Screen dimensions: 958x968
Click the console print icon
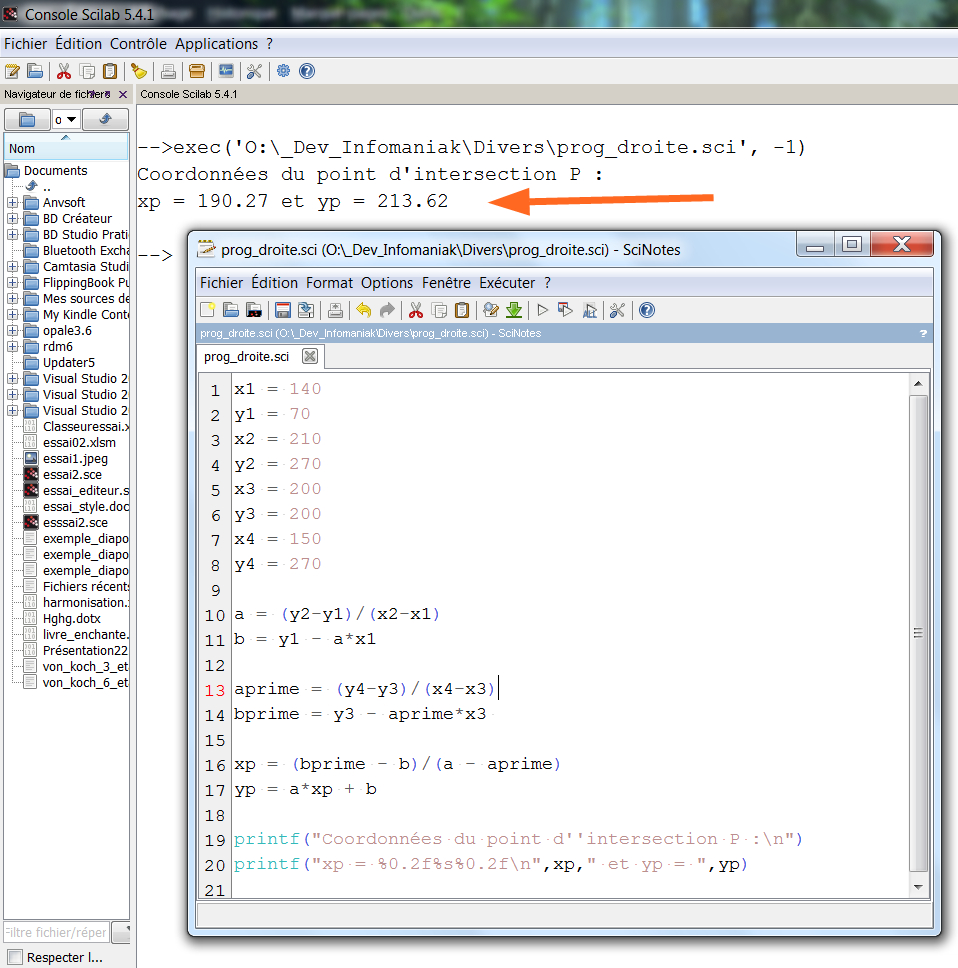168,72
